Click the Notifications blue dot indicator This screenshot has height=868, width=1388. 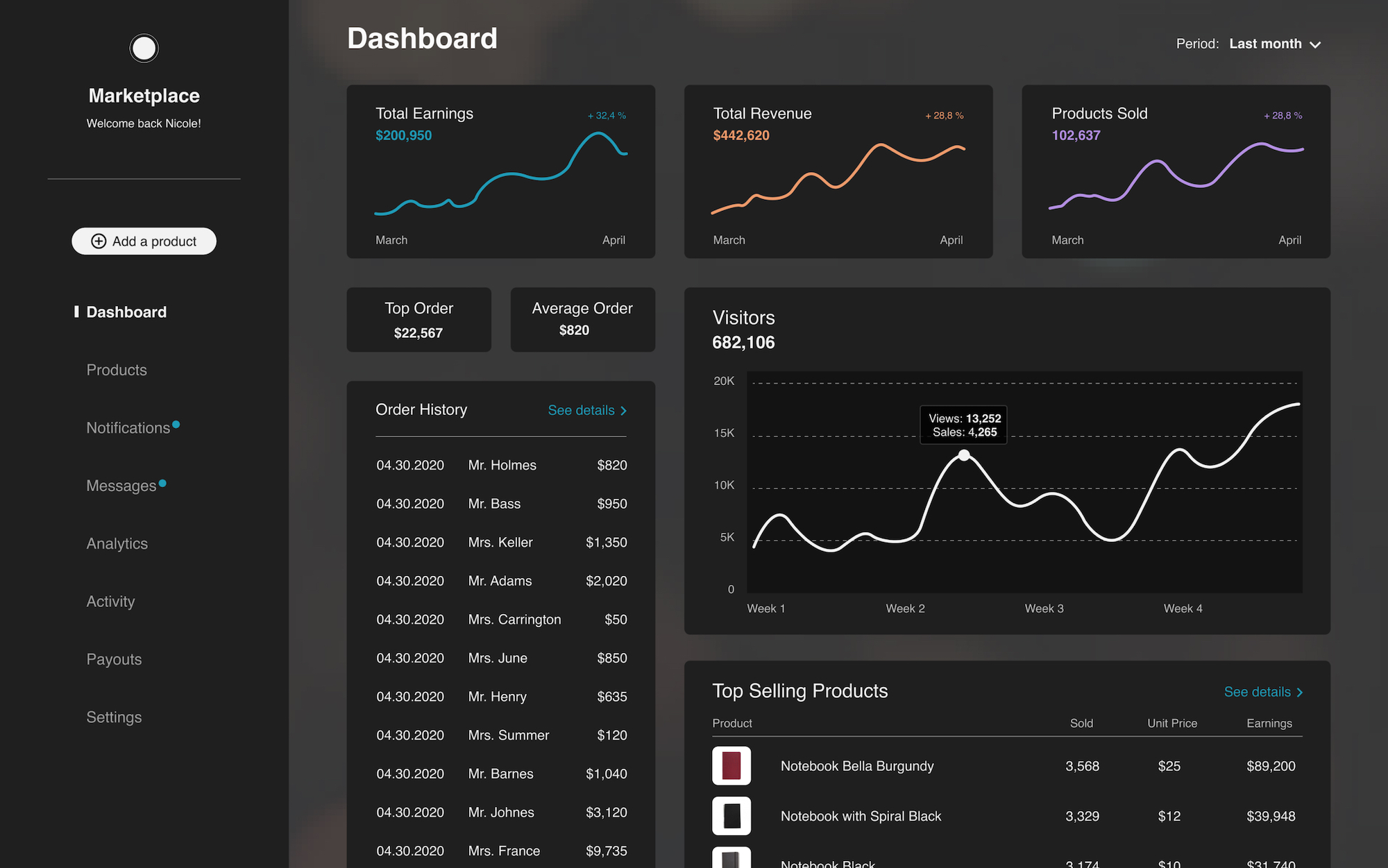(x=176, y=424)
